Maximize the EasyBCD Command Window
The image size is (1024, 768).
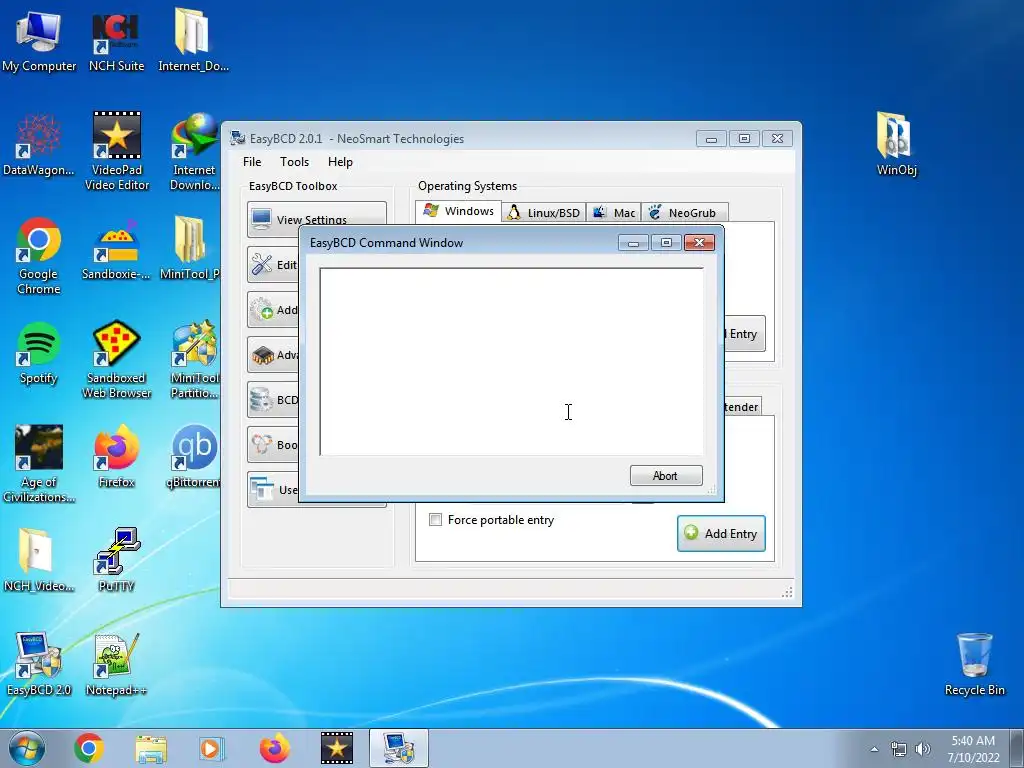click(x=666, y=243)
